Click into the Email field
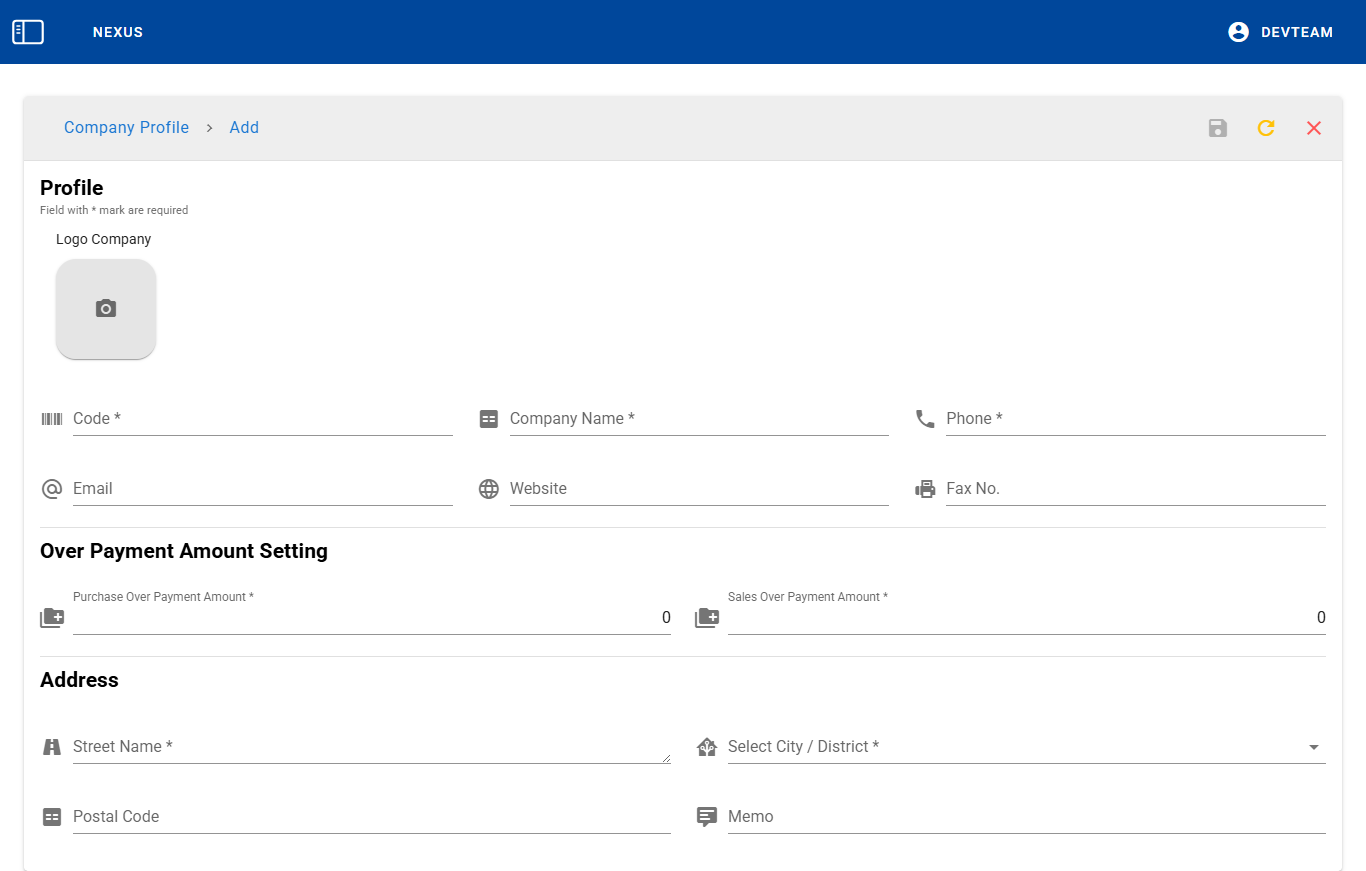The height and width of the screenshot is (871, 1366). [262, 489]
